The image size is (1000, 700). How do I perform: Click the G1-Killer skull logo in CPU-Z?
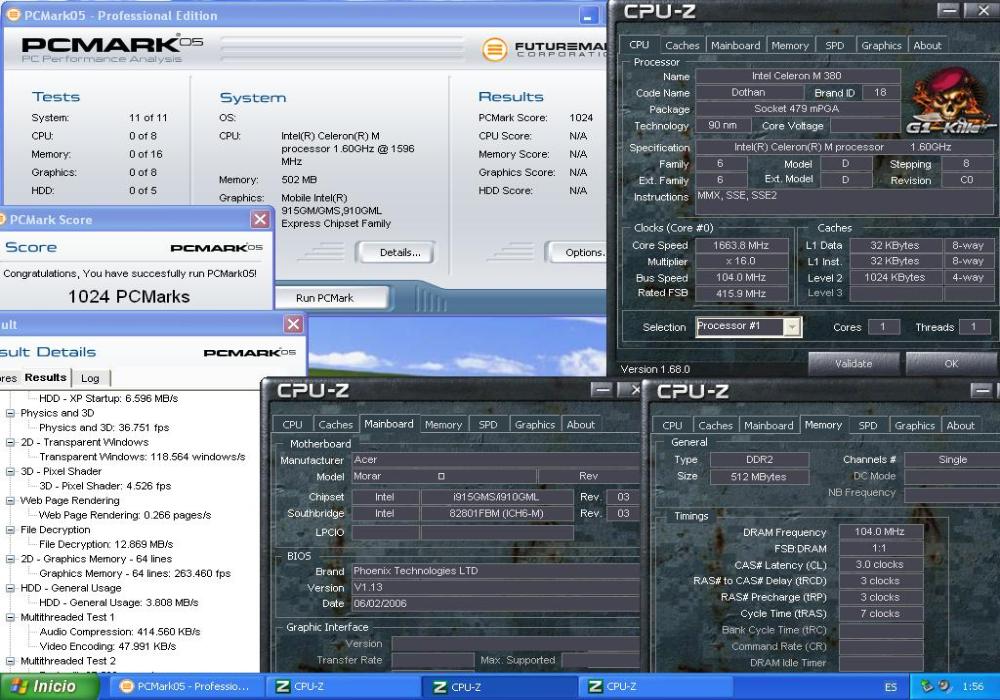click(950, 101)
